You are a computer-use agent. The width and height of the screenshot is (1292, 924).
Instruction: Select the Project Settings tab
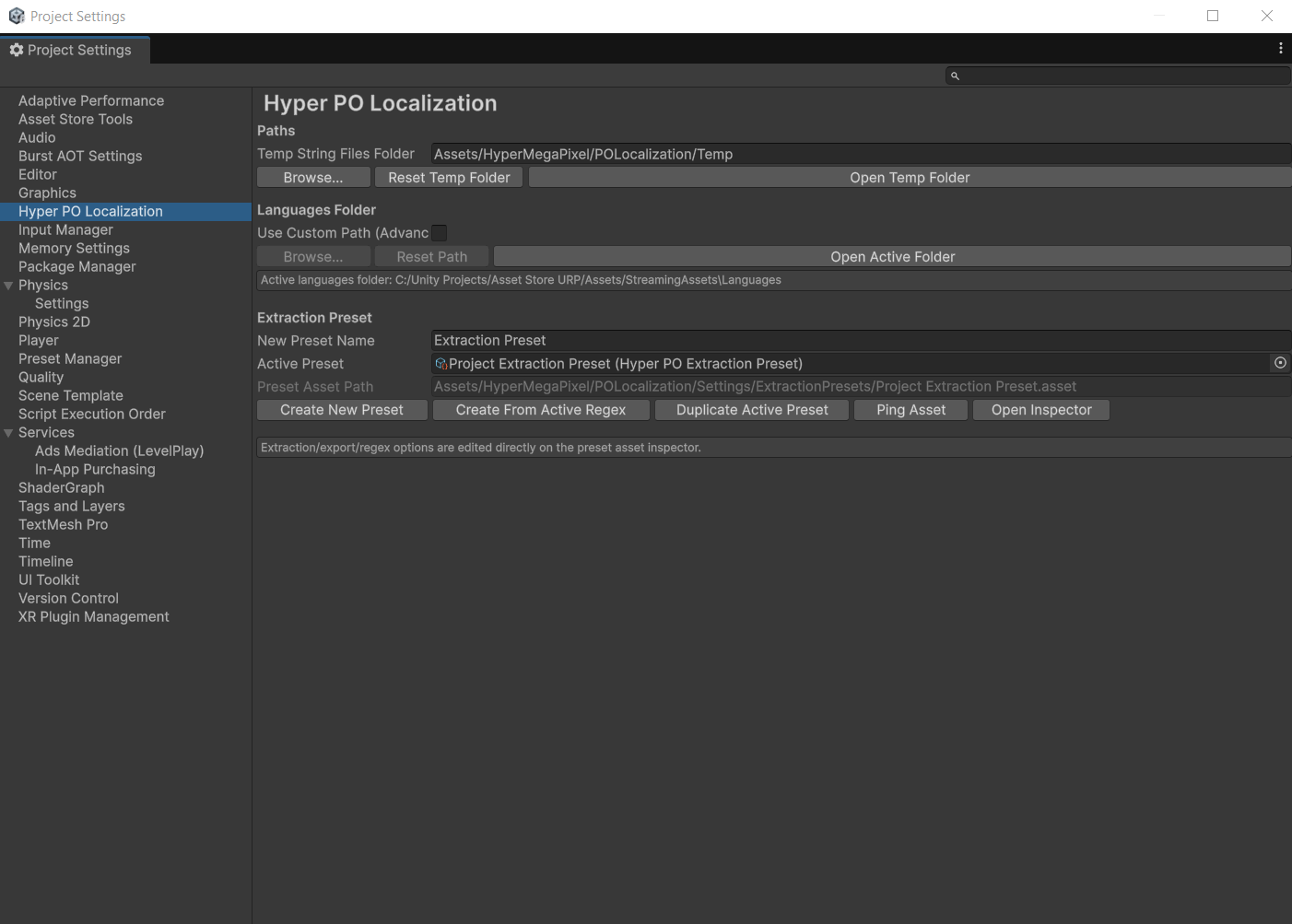(x=75, y=50)
